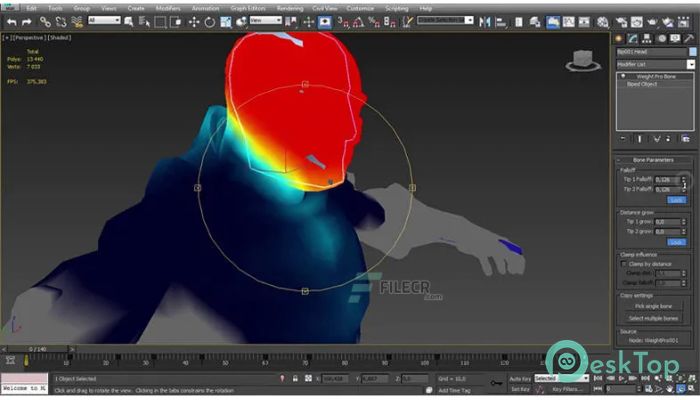This screenshot has width=700, height=400.
Task: Toggle the highlighted Ribbon button
Action: click(553, 22)
